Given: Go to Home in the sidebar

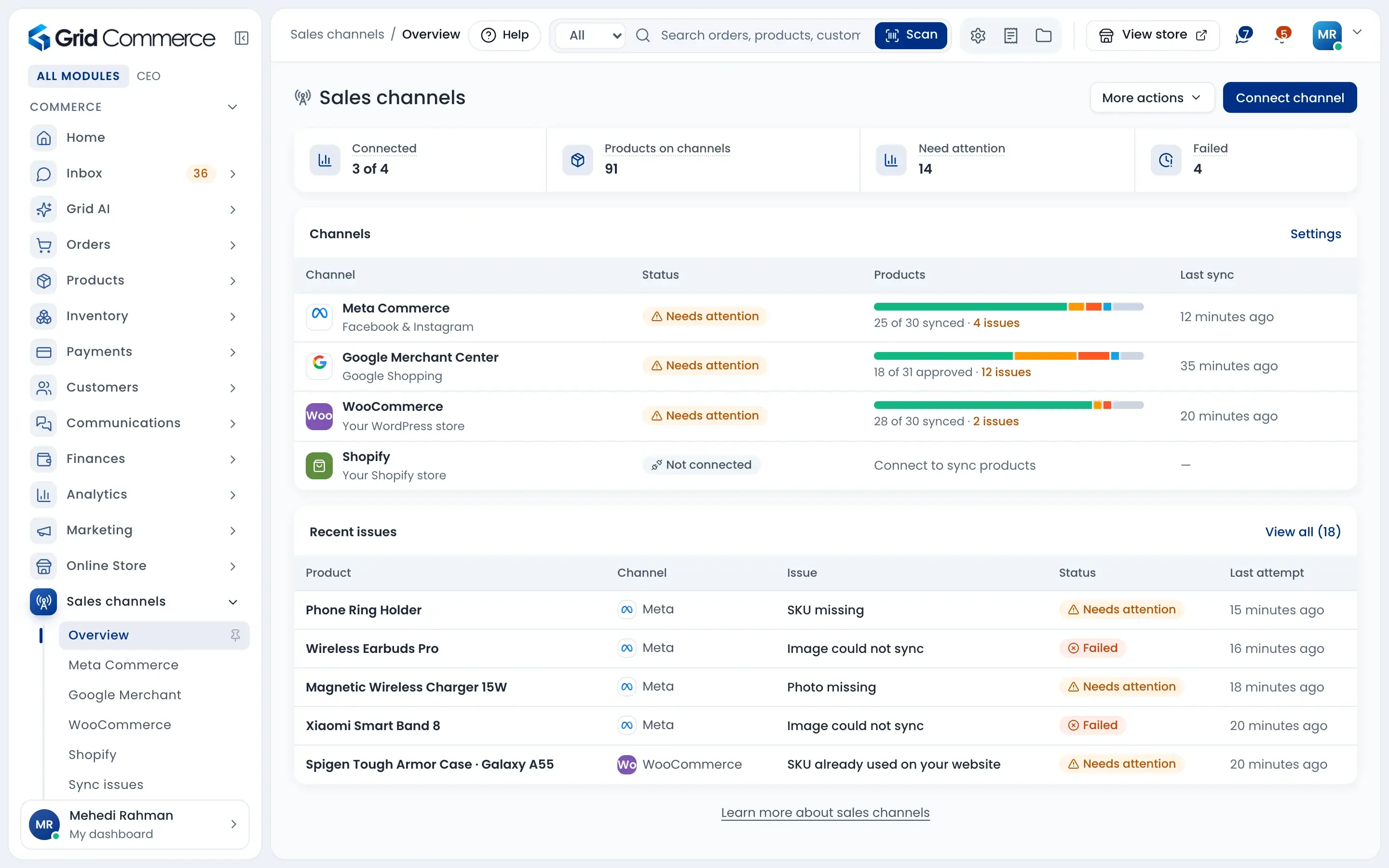Looking at the screenshot, I should [x=85, y=138].
